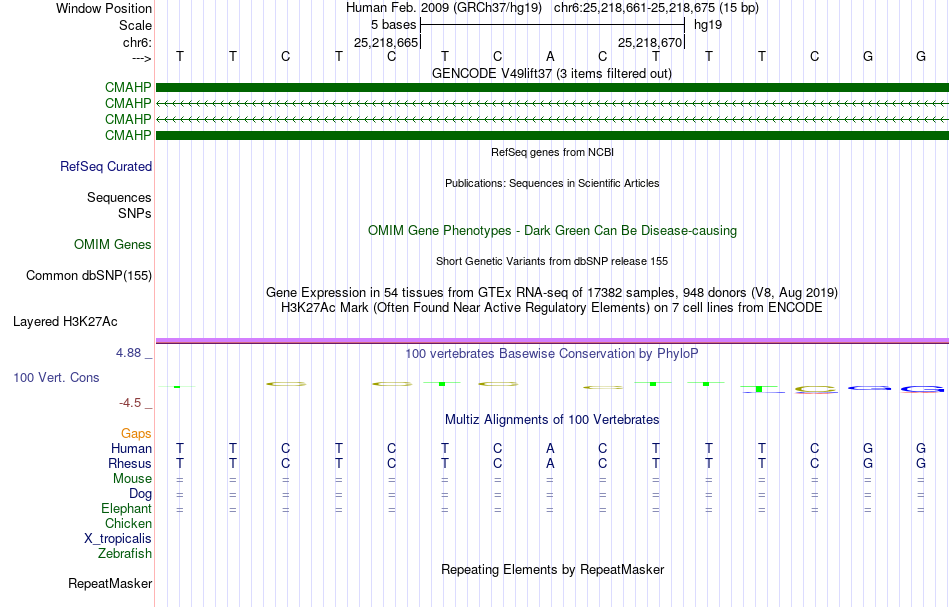Click the topmost solid green CMAHP exon bar
Screen dimensions: 950x607
pos(552,87)
